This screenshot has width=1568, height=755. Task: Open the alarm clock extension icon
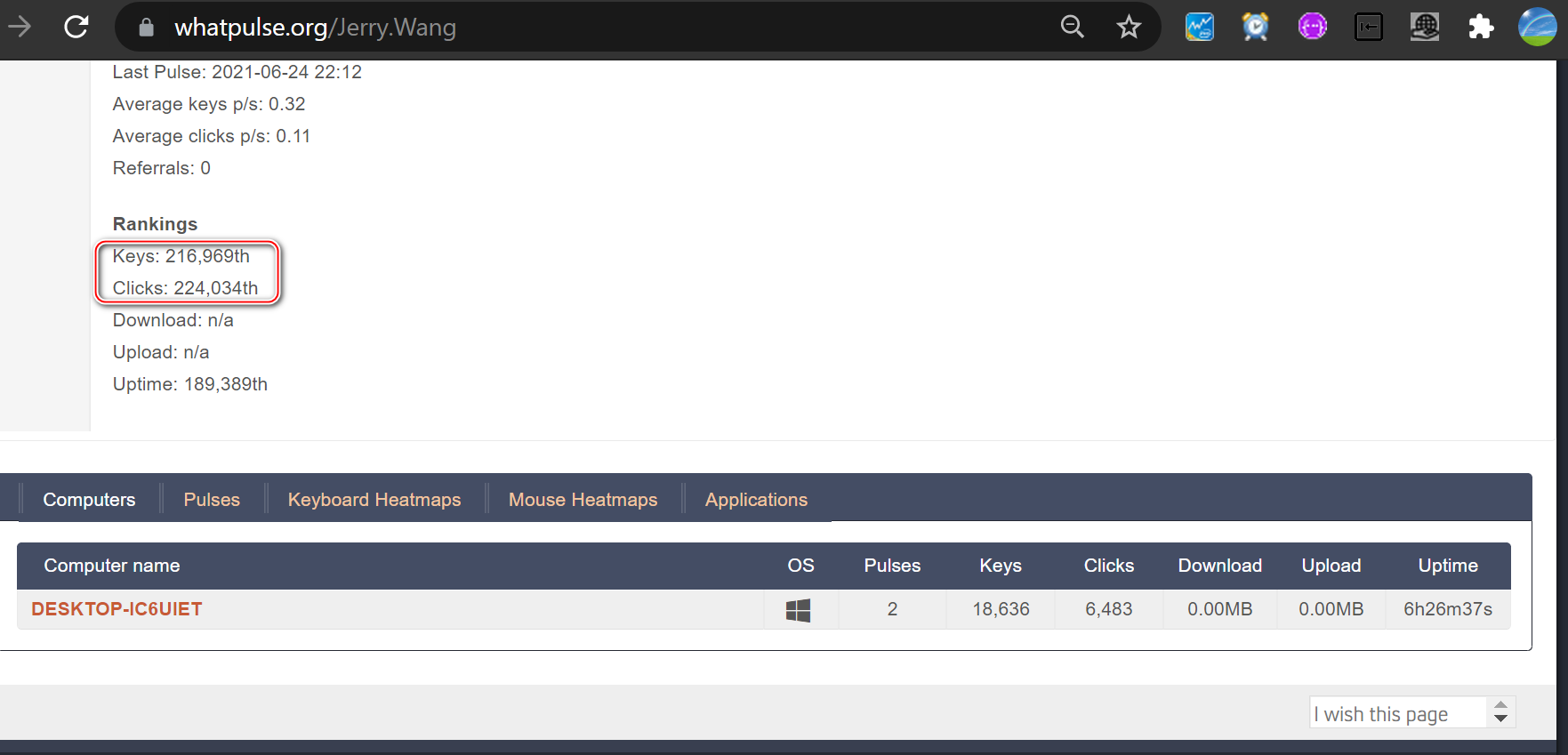pos(1255,27)
